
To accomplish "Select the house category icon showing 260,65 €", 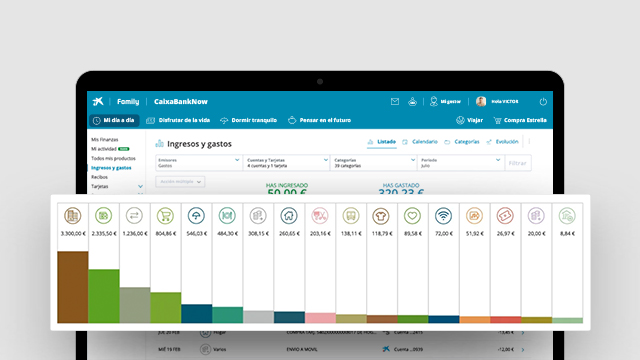I will (x=289, y=216).
